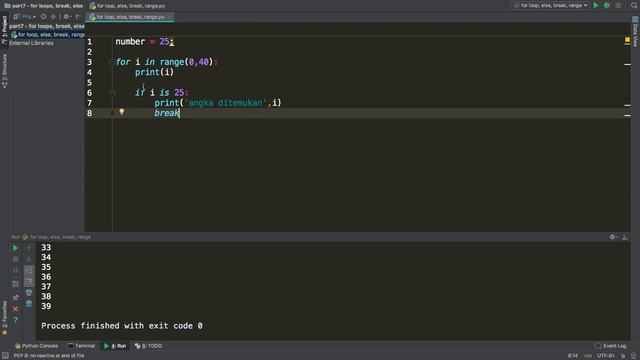Start debugging with the green bug icon

click(x=607, y=6)
